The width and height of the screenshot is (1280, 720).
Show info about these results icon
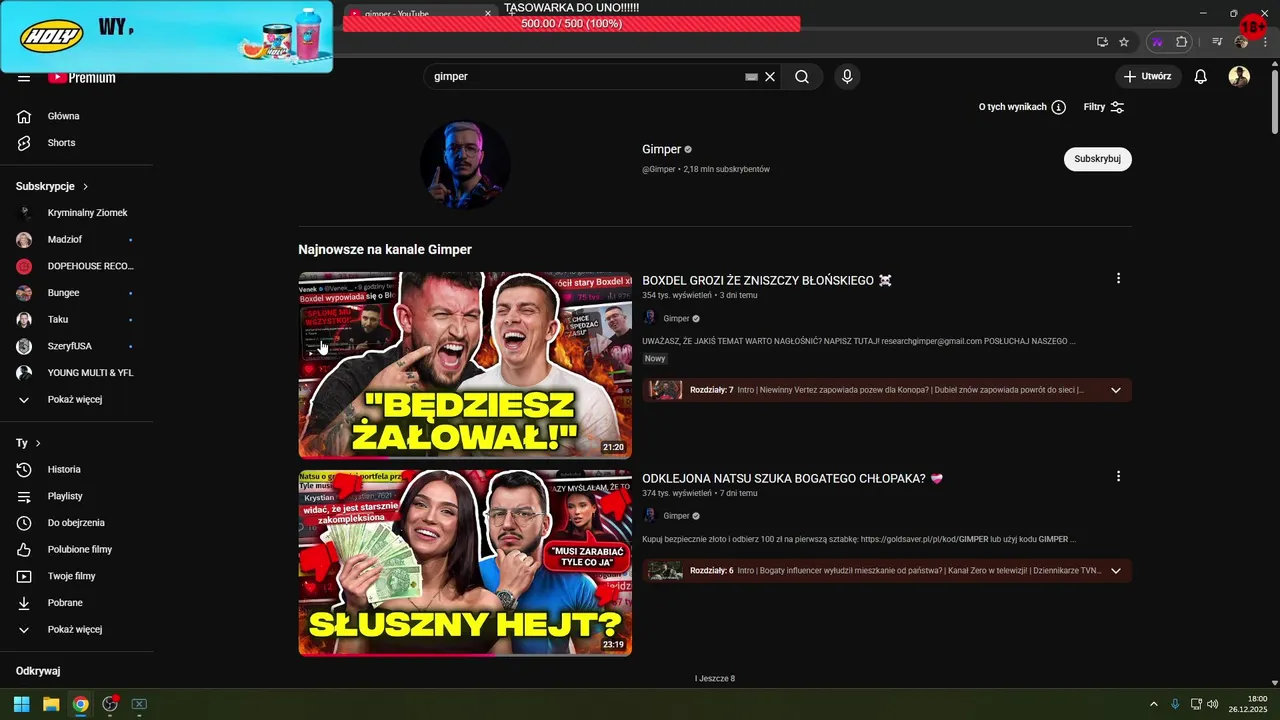[x=1058, y=107]
